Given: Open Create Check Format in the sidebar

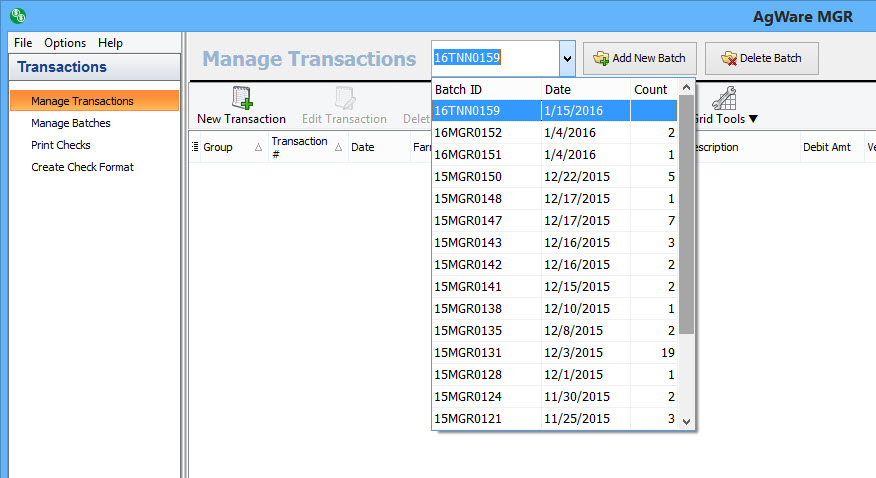Looking at the screenshot, I should tap(82, 167).
